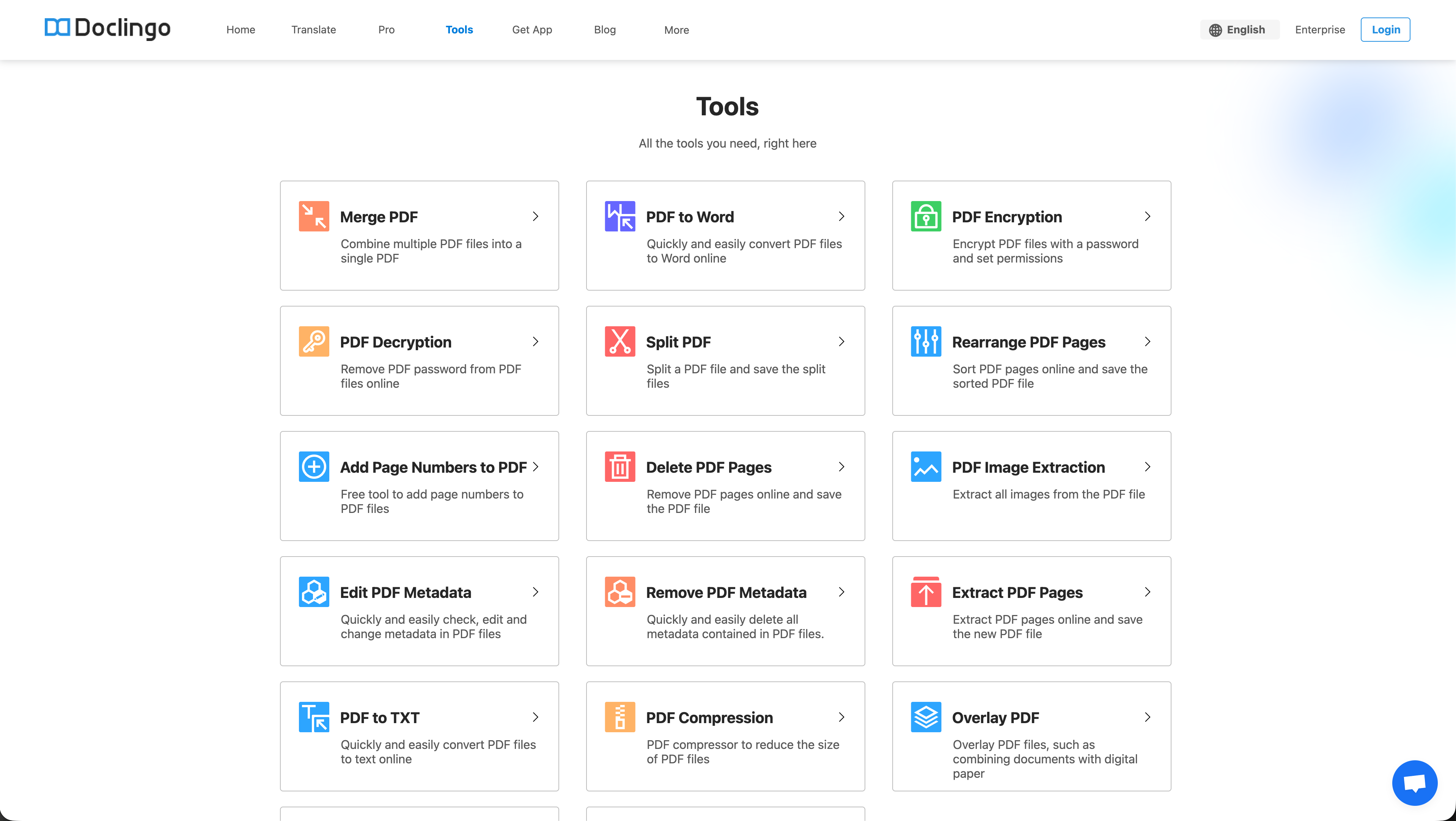Click the Login button
Viewport: 1456px width, 821px height.
pyautogui.click(x=1385, y=29)
